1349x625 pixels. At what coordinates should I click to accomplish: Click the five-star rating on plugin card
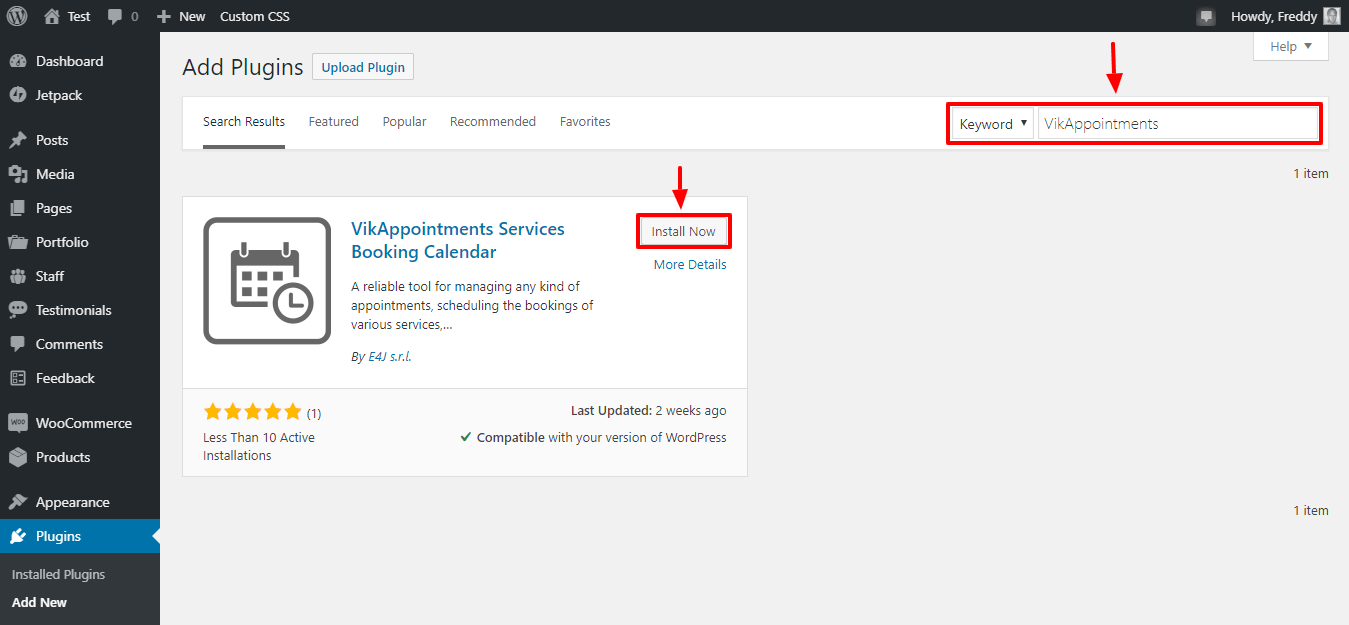click(x=252, y=412)
